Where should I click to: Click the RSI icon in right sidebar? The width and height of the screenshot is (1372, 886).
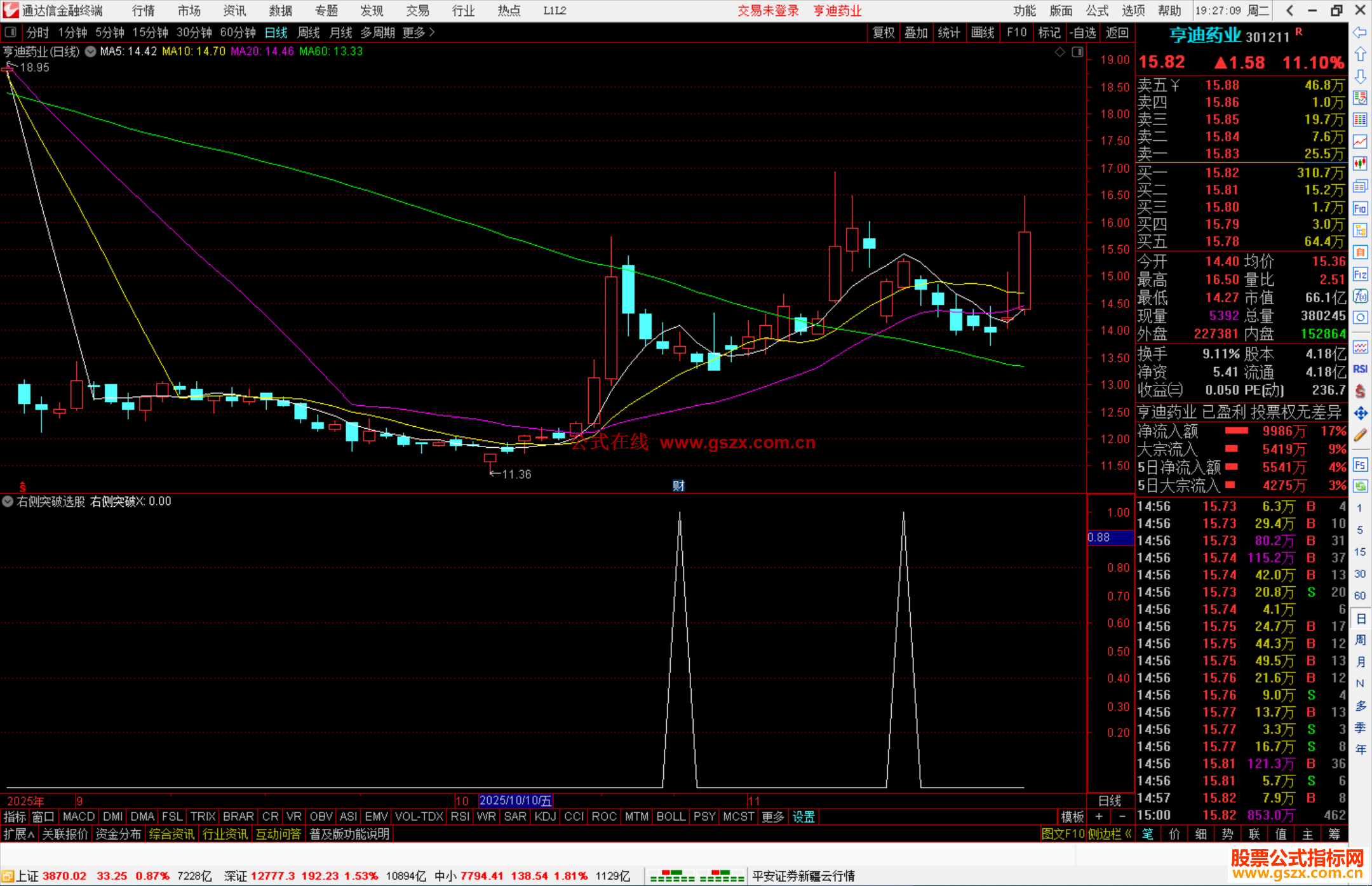[1360, 369]
